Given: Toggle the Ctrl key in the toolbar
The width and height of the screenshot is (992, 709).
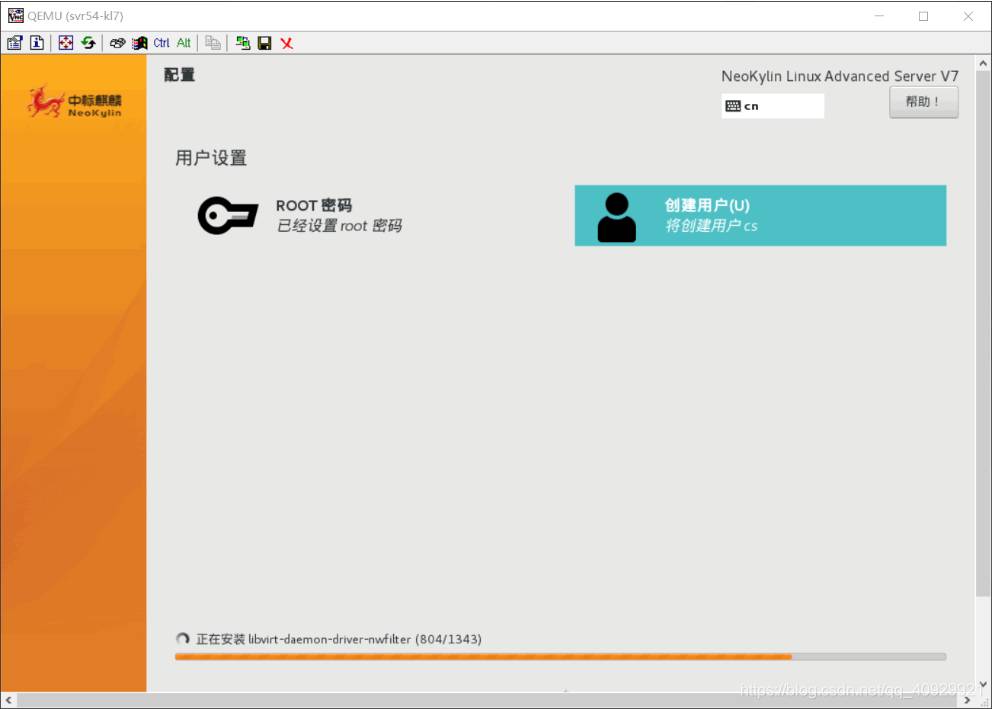Looking at the screenshot, I should click(161, 43).
